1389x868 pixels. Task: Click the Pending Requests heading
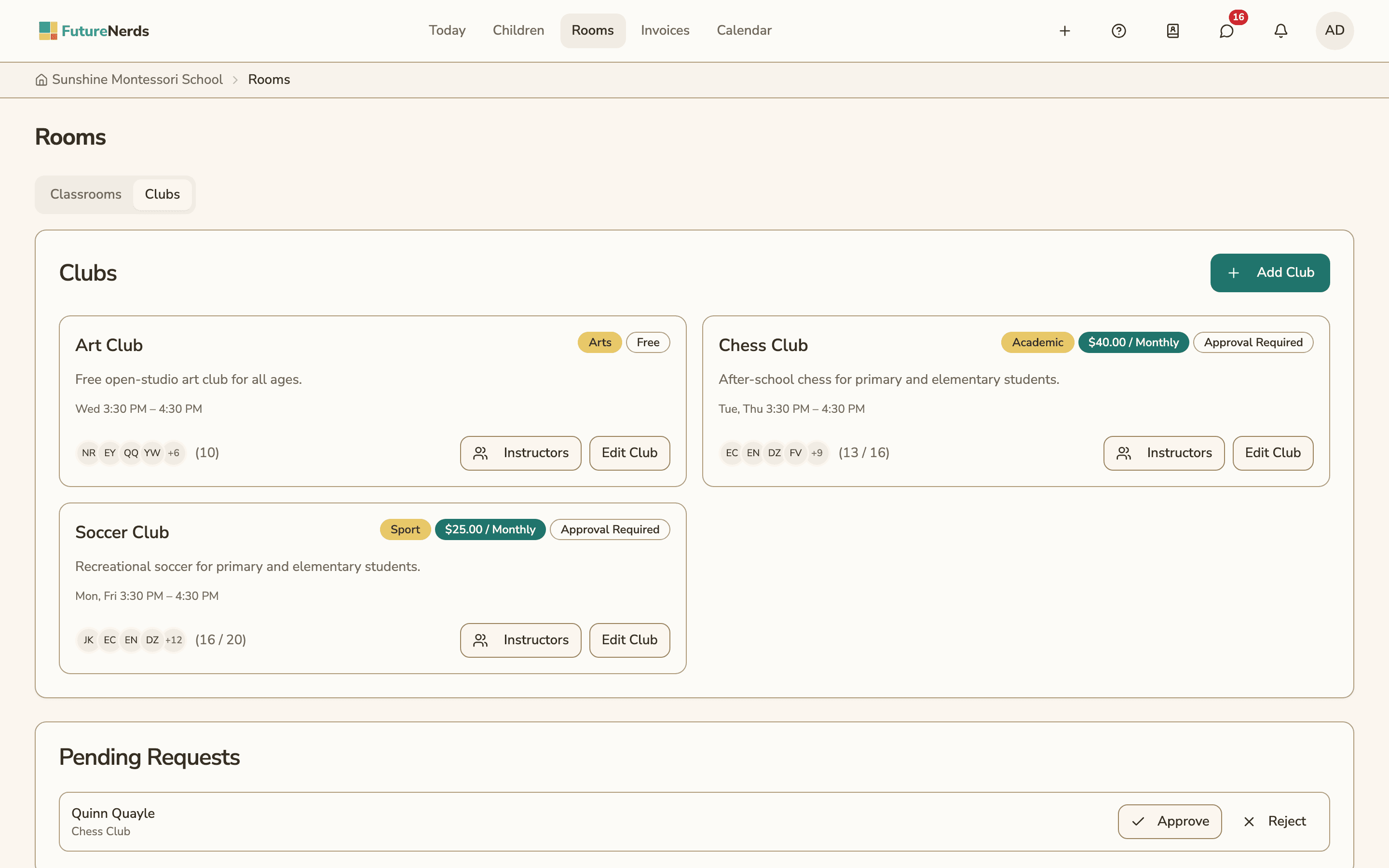149,758
